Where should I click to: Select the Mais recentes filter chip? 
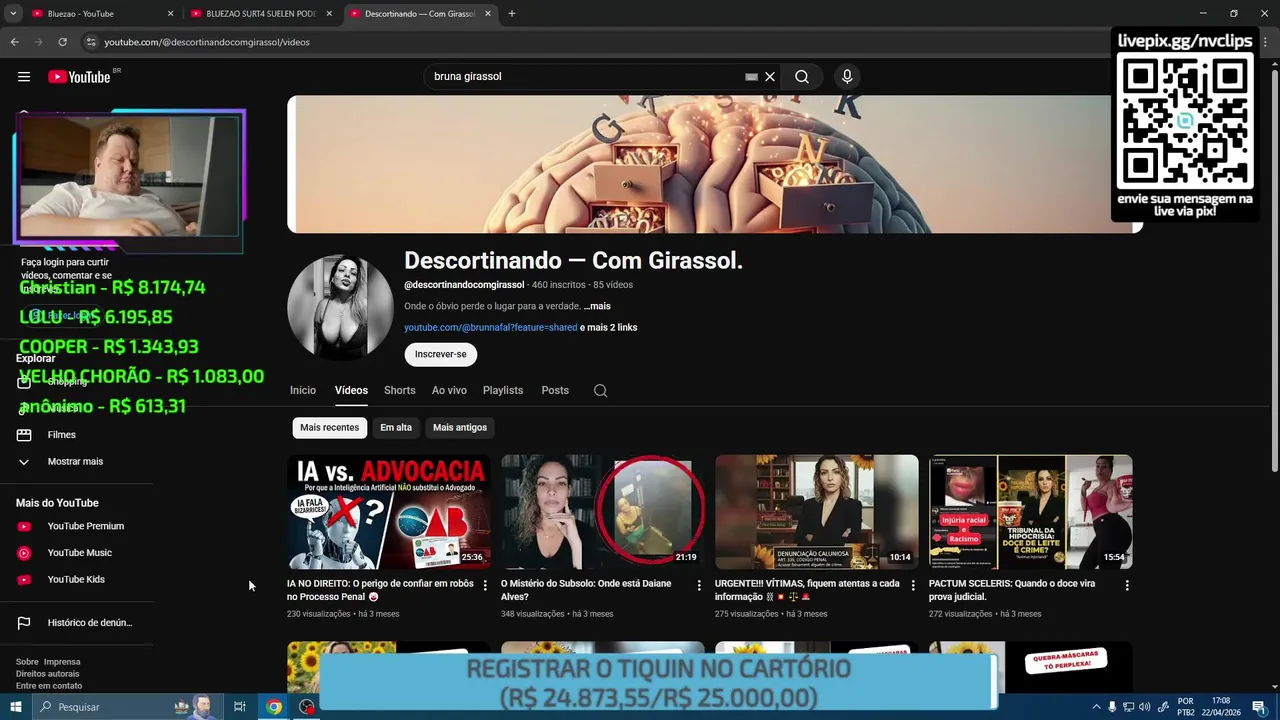[329, 428]
